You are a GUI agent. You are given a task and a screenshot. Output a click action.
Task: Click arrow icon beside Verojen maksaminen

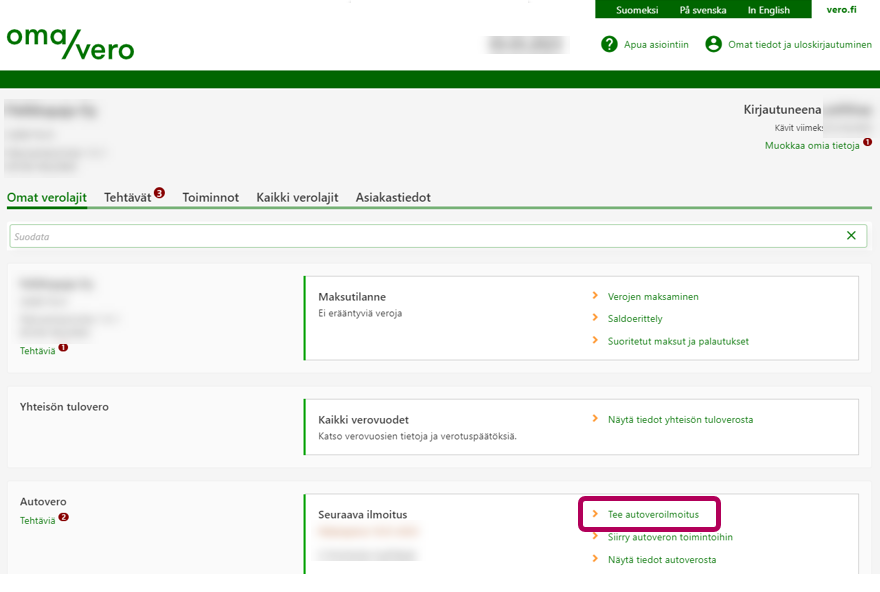(595, 297)
